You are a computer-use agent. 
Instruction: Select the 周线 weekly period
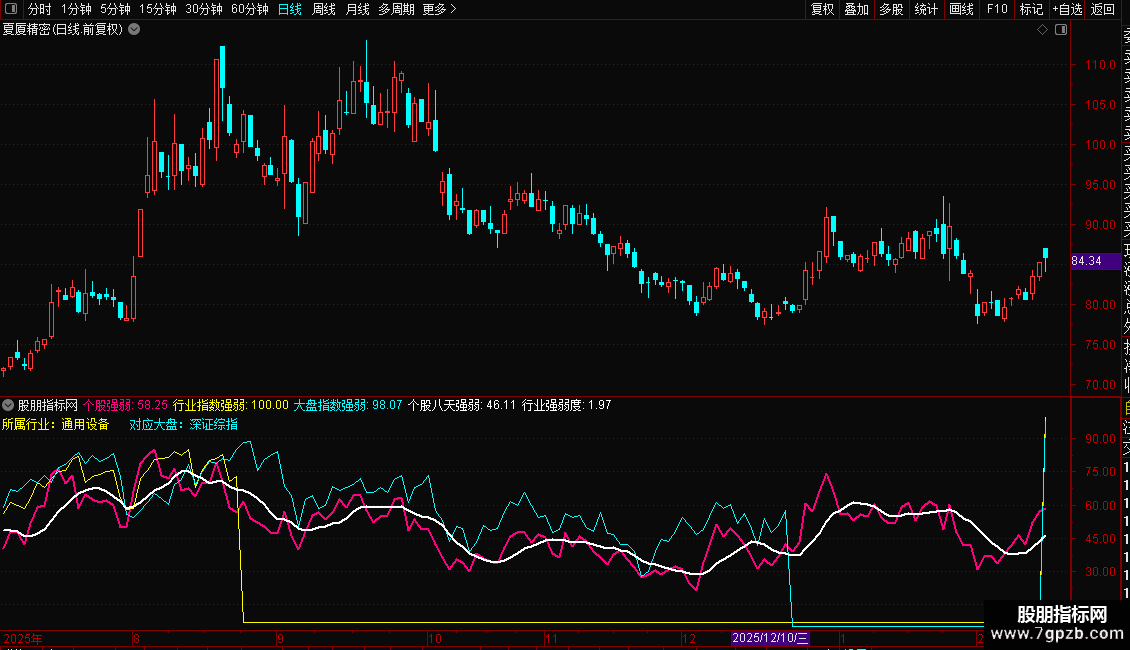[324, 9]
